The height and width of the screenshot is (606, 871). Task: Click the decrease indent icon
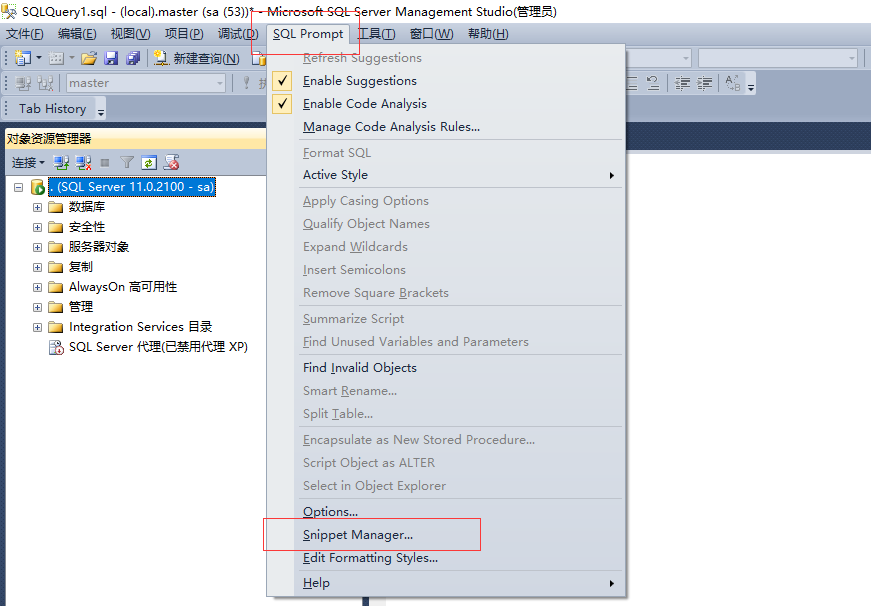point(682,83)
